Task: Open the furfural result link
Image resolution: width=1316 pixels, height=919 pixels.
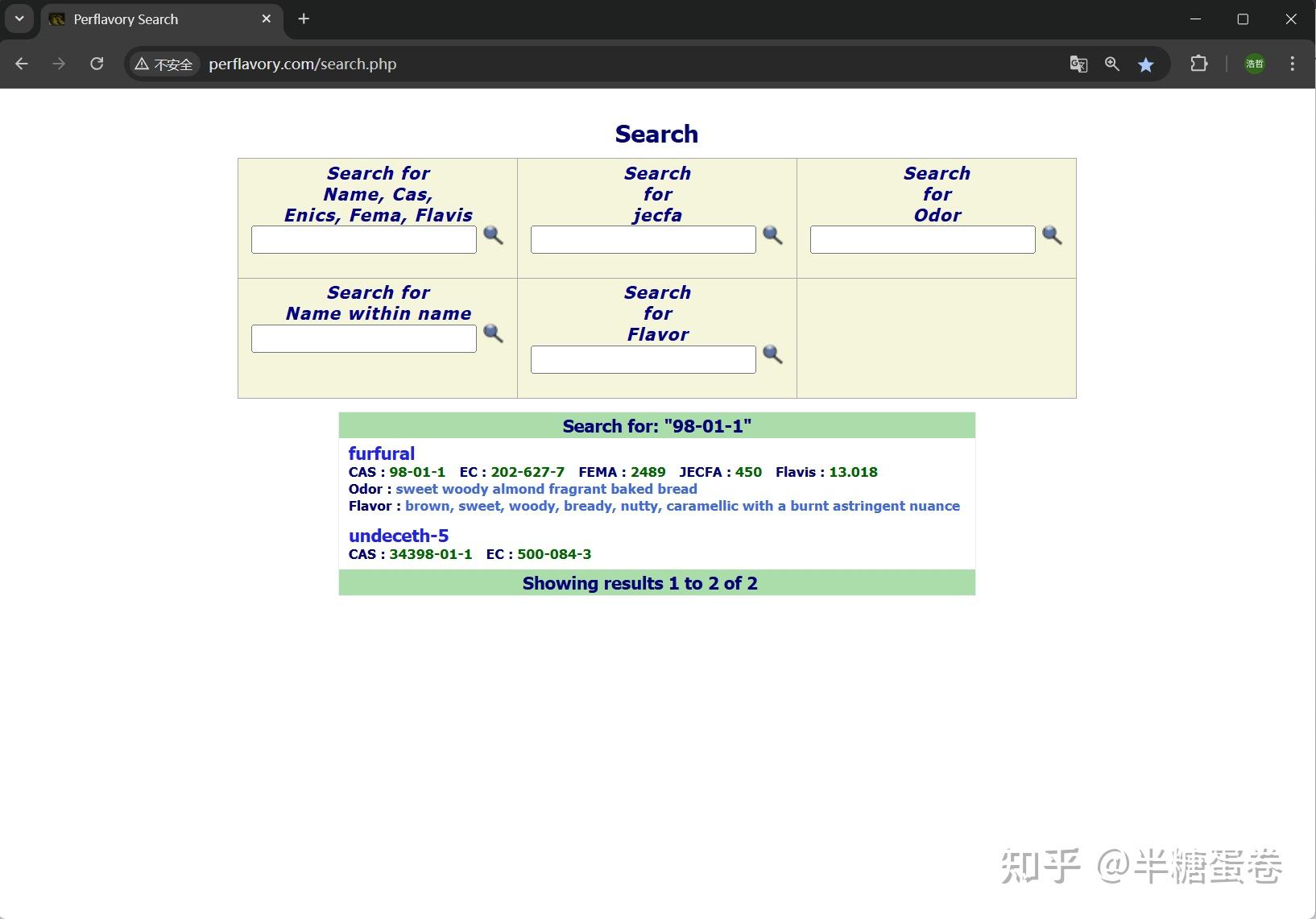Action: point(381,453)
